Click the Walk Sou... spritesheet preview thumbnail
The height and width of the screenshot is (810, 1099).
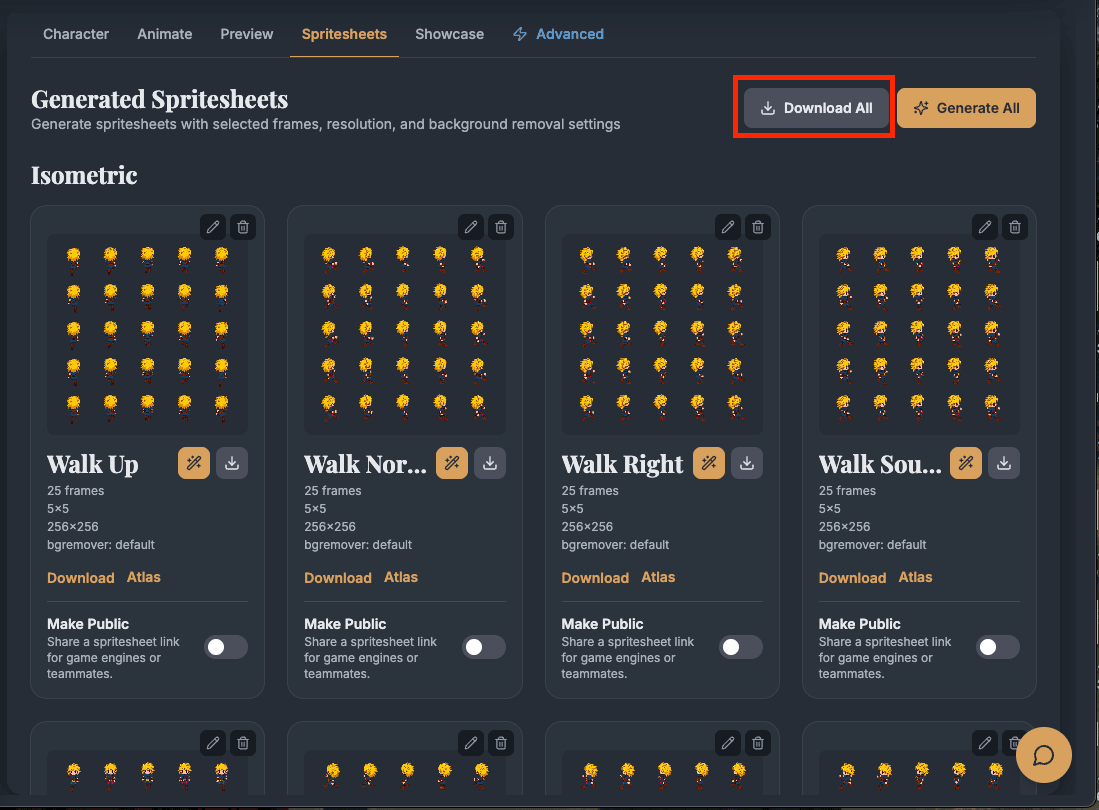tap(920, 334)
